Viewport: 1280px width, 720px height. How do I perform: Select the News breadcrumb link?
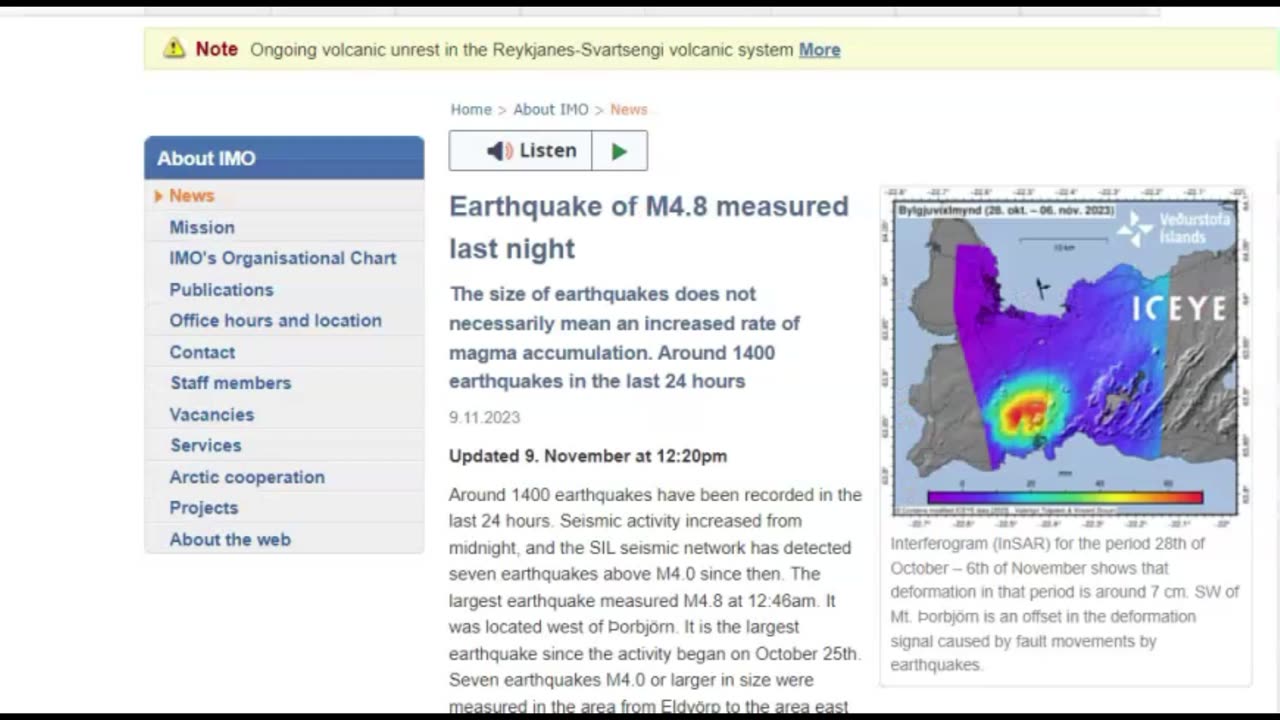click(629, 110)
